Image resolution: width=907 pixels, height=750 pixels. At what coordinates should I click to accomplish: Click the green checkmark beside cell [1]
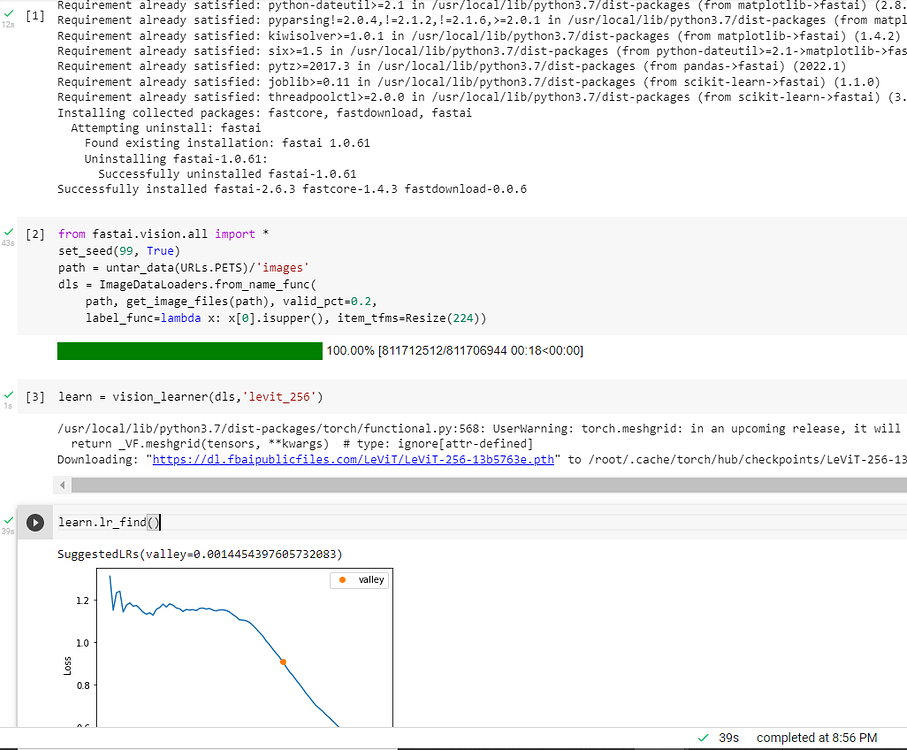8,12
